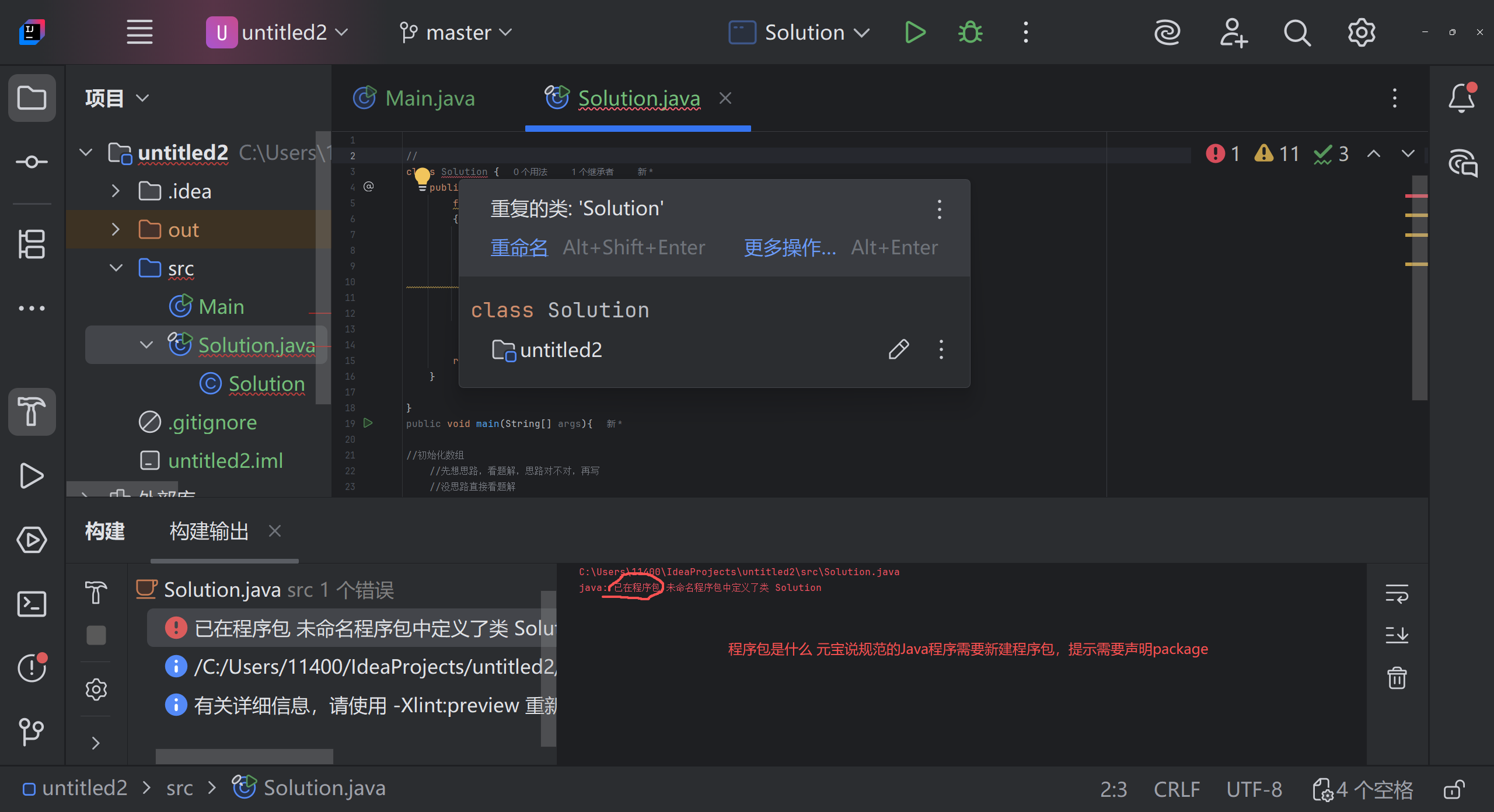Open the Terminal tool window
Image resolution: width=1494 pixels, height=812 pixels.
[32, 604]
